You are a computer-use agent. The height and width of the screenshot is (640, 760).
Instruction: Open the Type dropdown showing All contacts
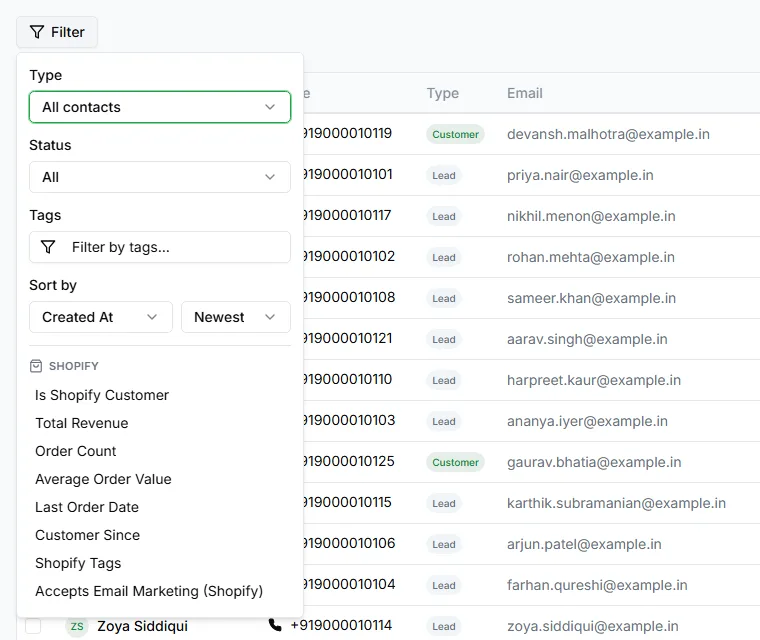pyautogui.click(x=160, y=107)
